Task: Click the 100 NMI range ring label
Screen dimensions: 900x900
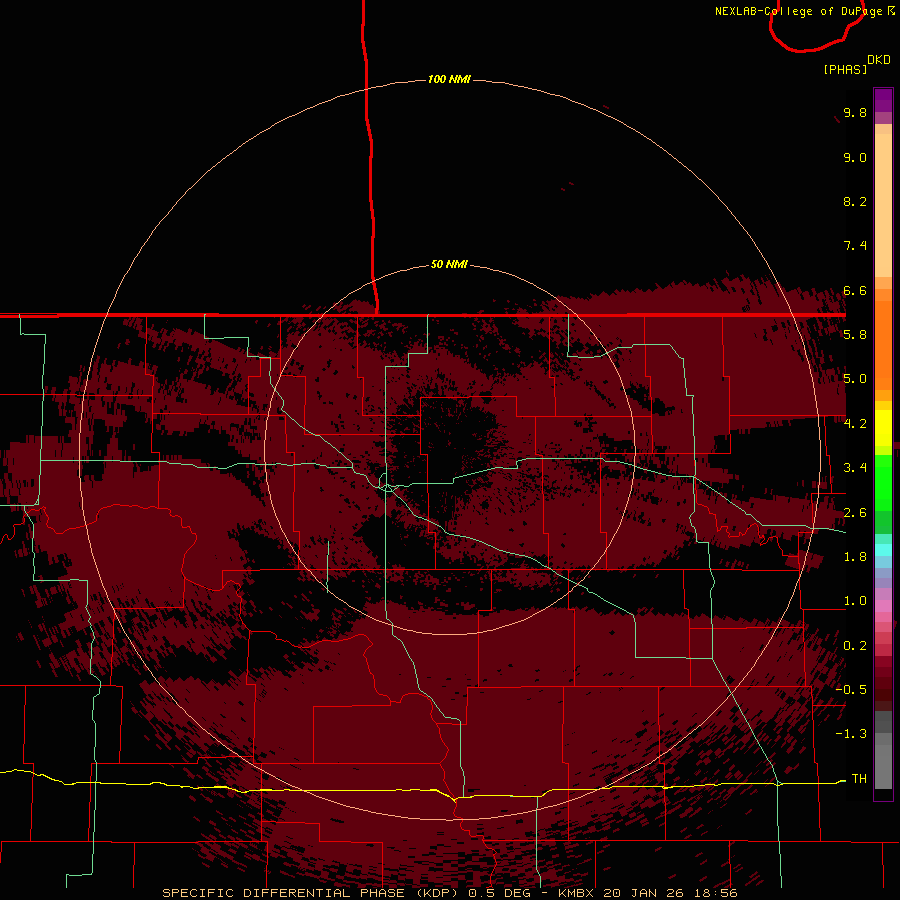Action: click(449, 79)
